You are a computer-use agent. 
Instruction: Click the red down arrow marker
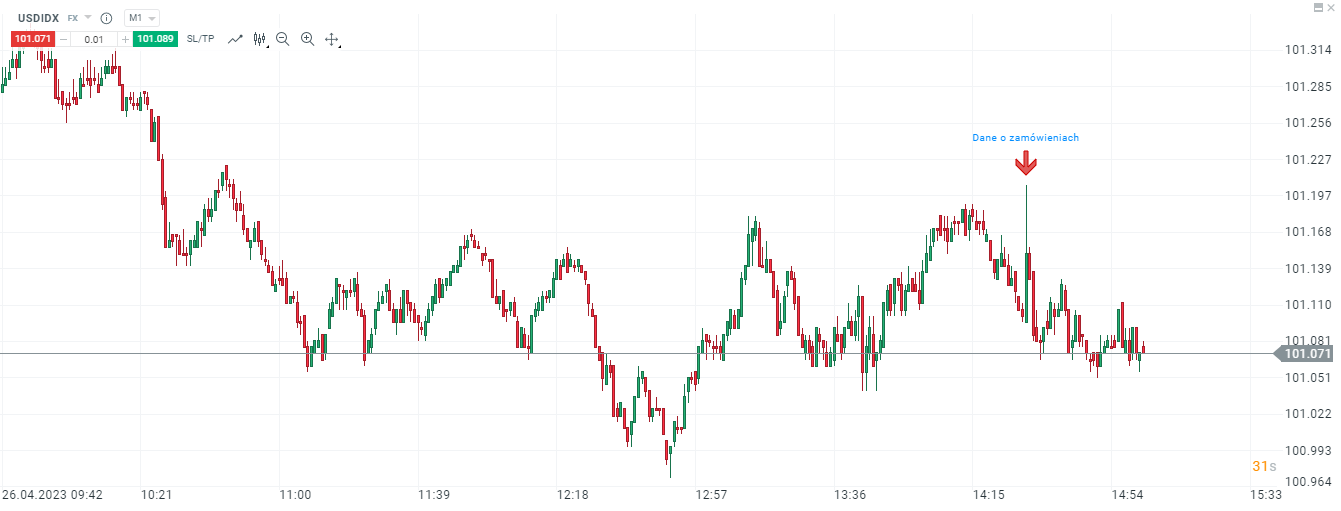[1026, 164]
